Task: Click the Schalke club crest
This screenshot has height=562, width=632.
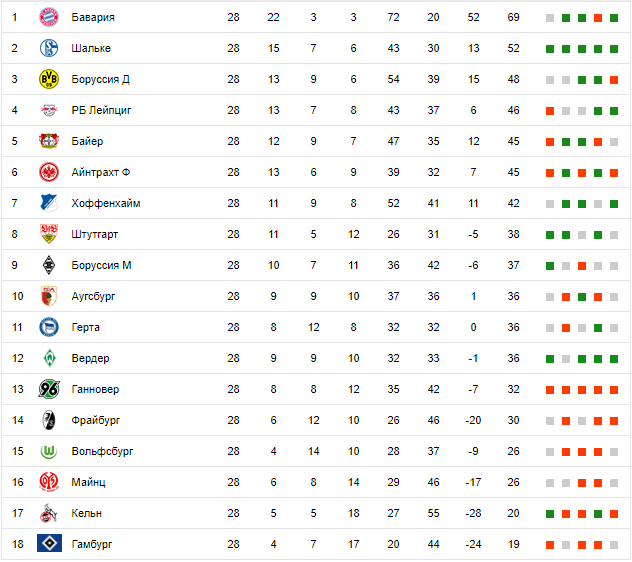Action: pos(48,48)
